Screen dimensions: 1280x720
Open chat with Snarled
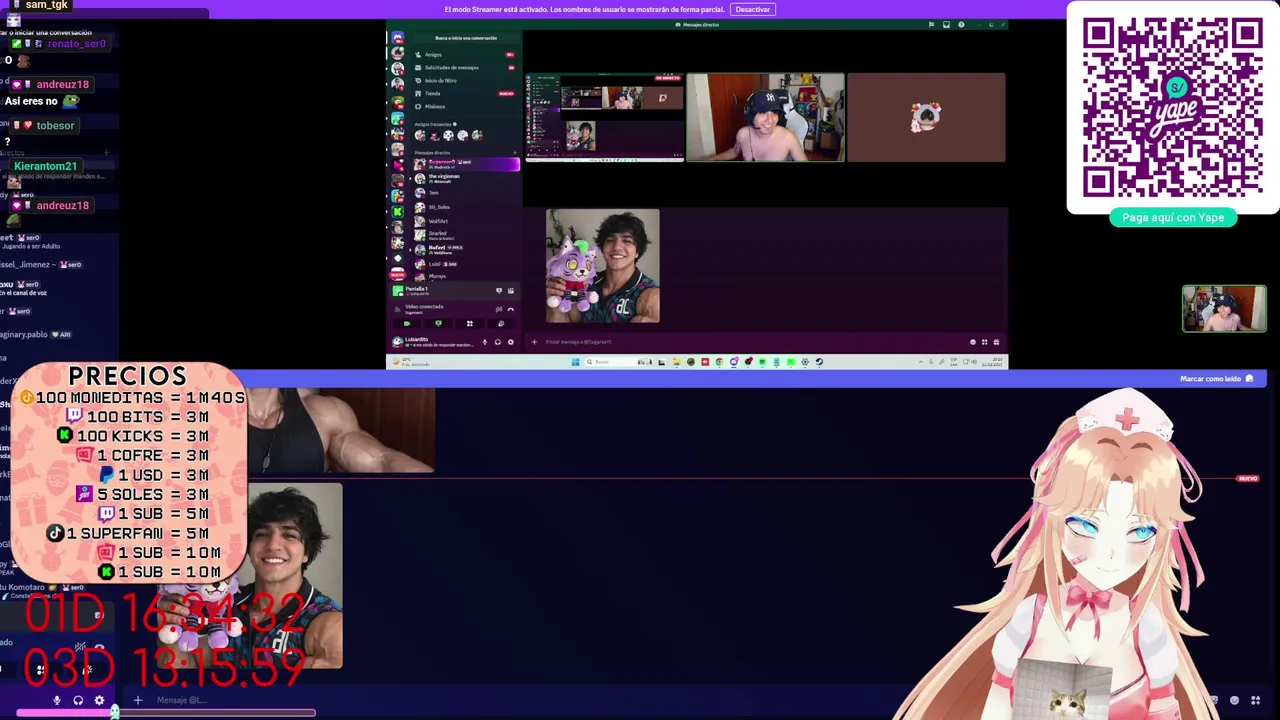466,235
